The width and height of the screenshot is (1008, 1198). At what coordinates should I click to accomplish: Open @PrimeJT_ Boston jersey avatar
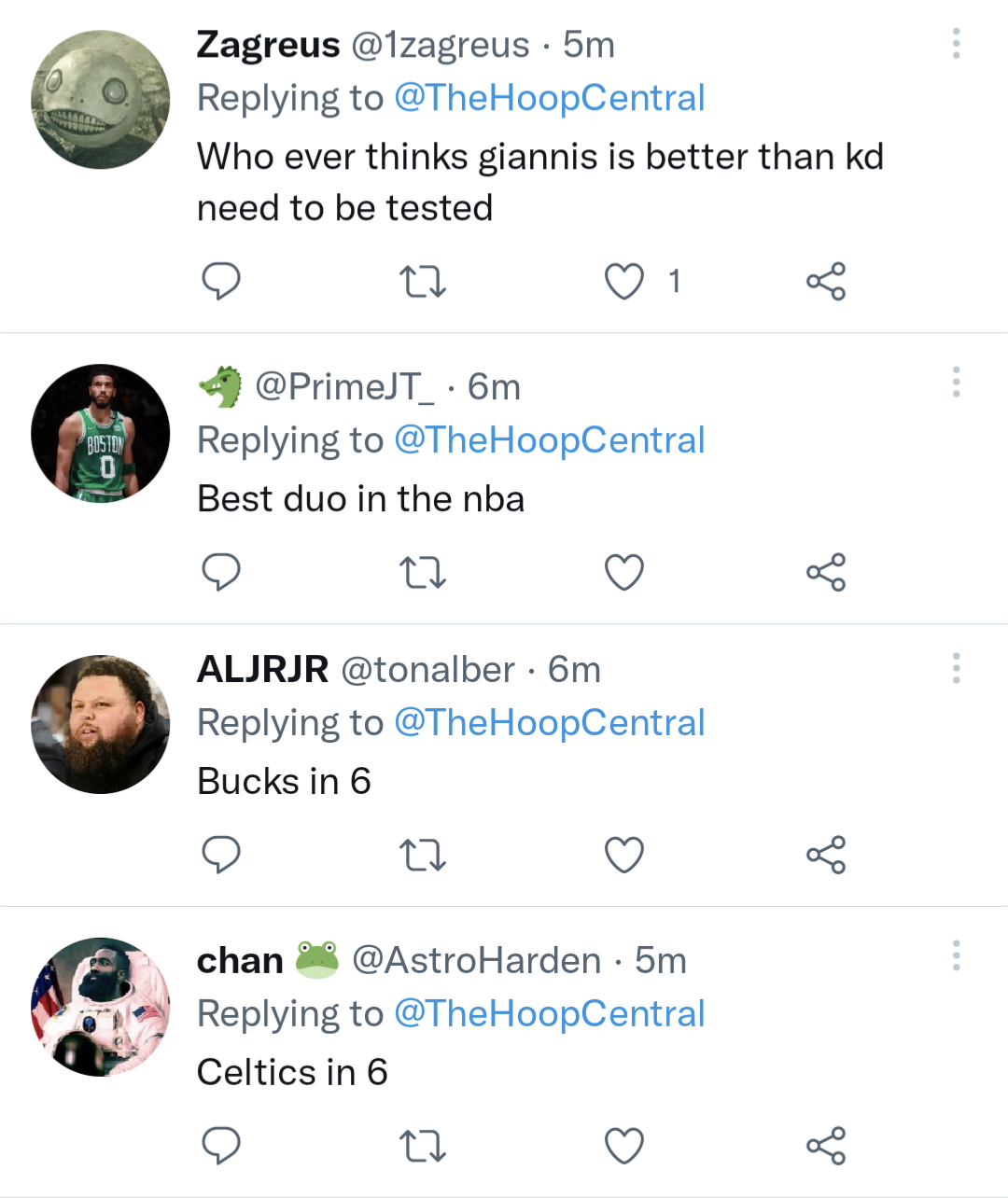pyautogui.click(x=101, y=434)
